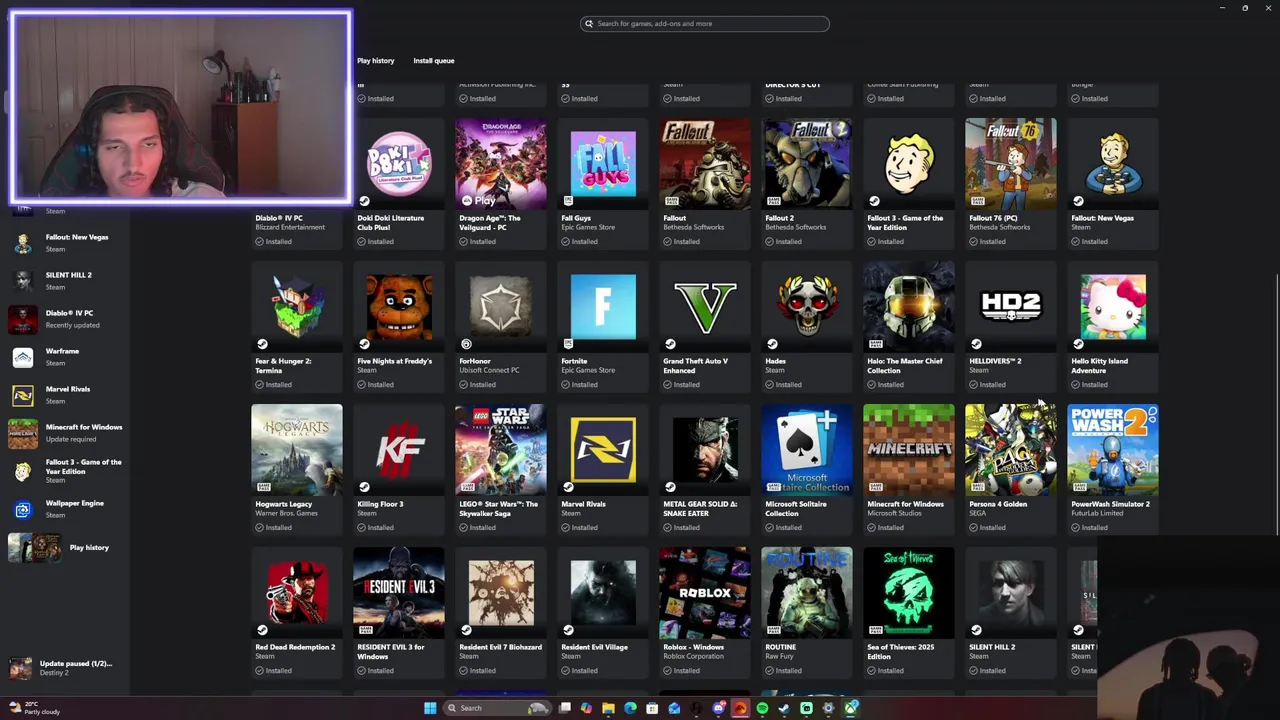The image size is (1280, 720).
Task: Select the HELLDIVERS 2 game cover
Action: pyautogui.click(x=1011, y=307)
